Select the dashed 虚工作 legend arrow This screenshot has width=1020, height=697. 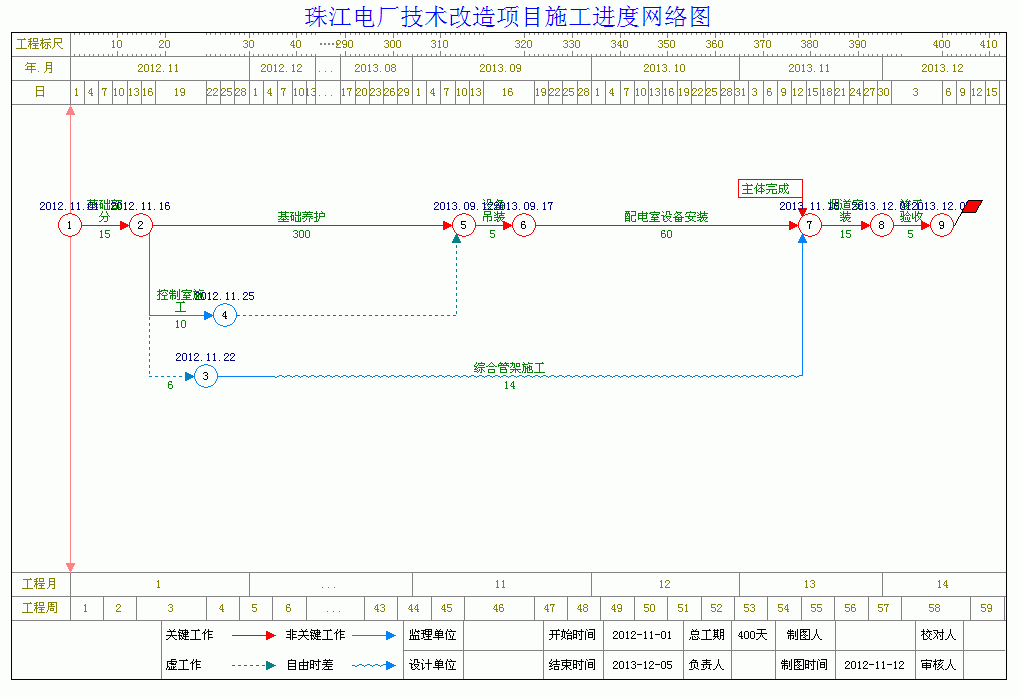(254, 665)
